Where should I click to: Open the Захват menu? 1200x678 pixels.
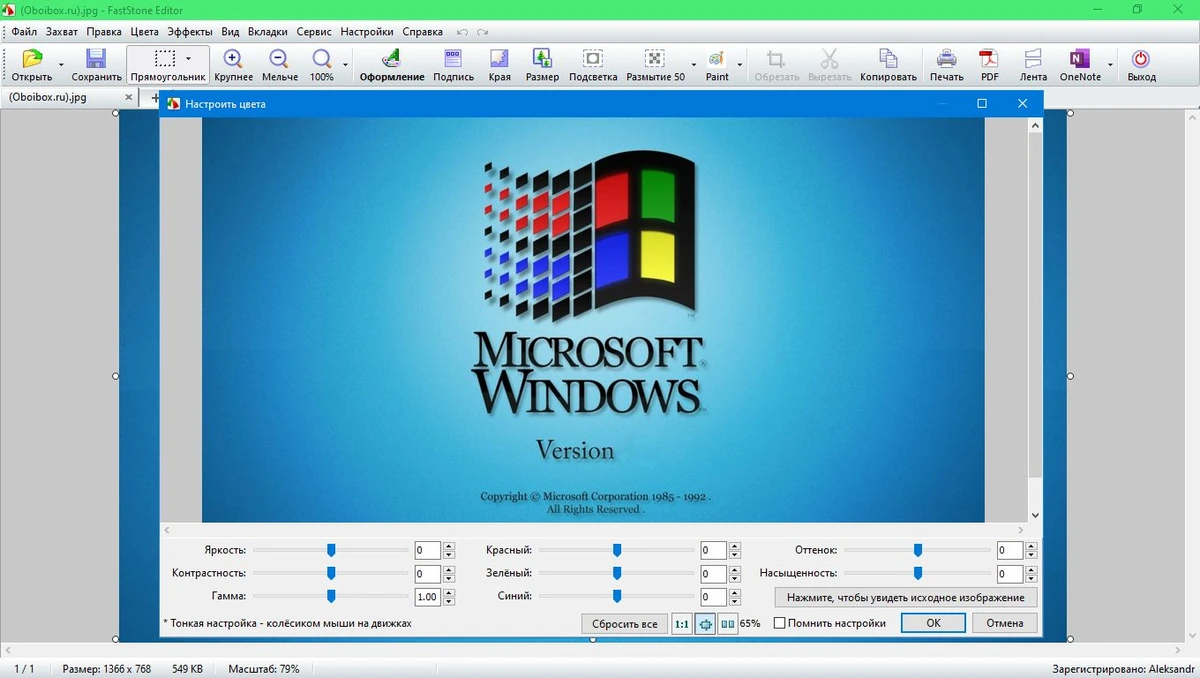point(62,32)
